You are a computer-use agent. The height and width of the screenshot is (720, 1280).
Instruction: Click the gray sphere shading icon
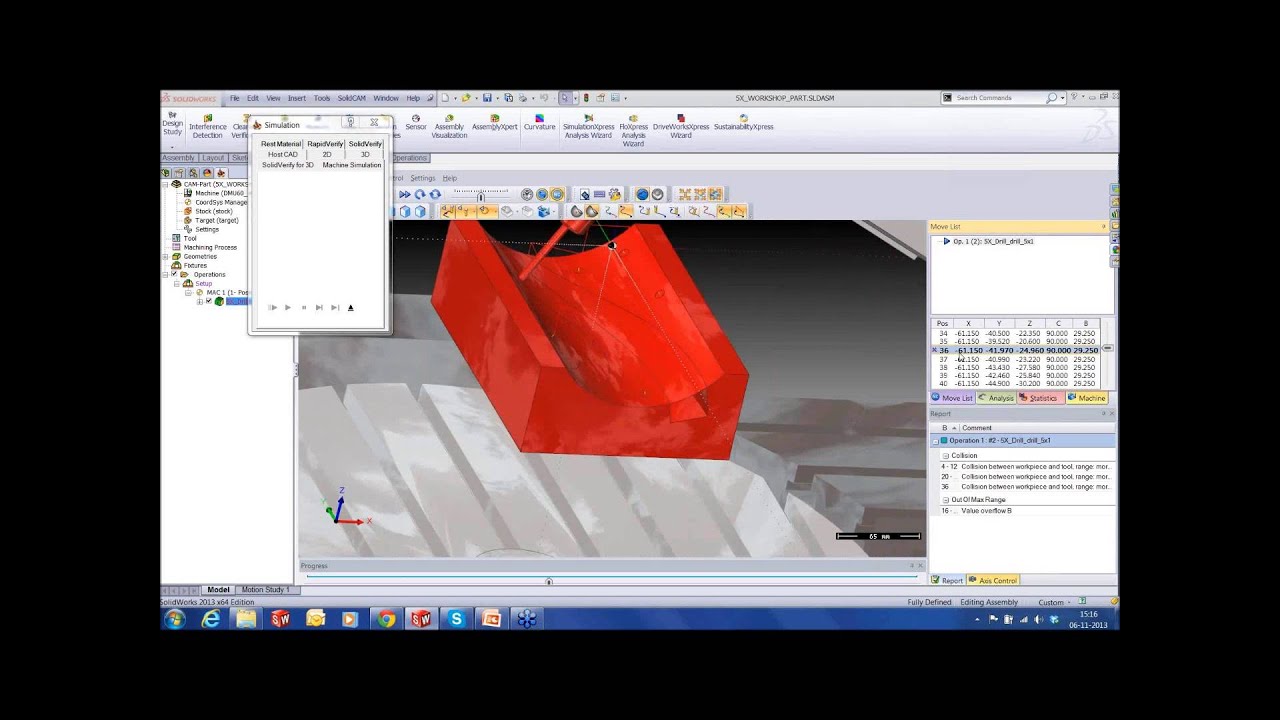(657, 194)
